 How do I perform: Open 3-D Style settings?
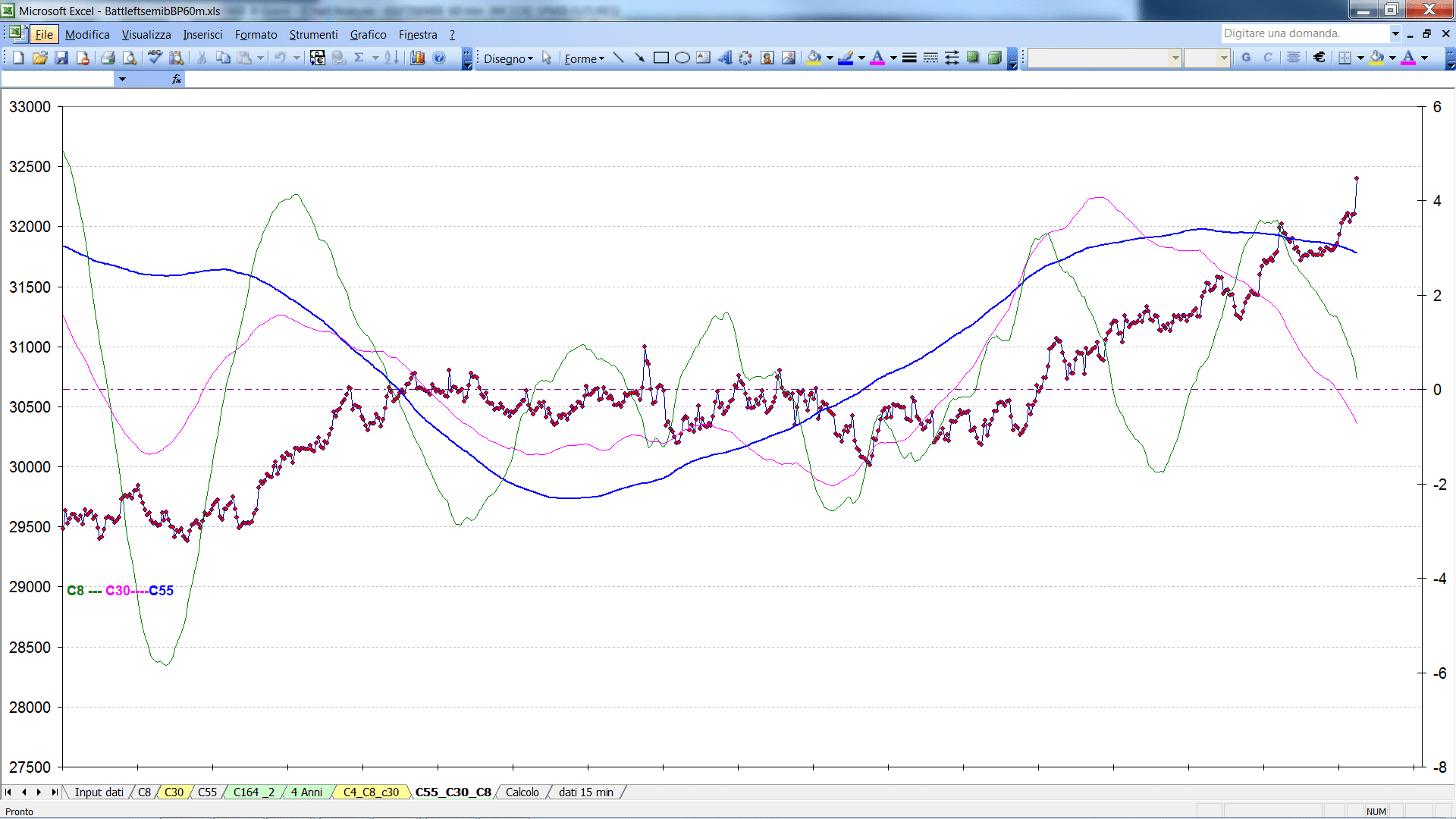pyautogui.click(x=994, y=58)
